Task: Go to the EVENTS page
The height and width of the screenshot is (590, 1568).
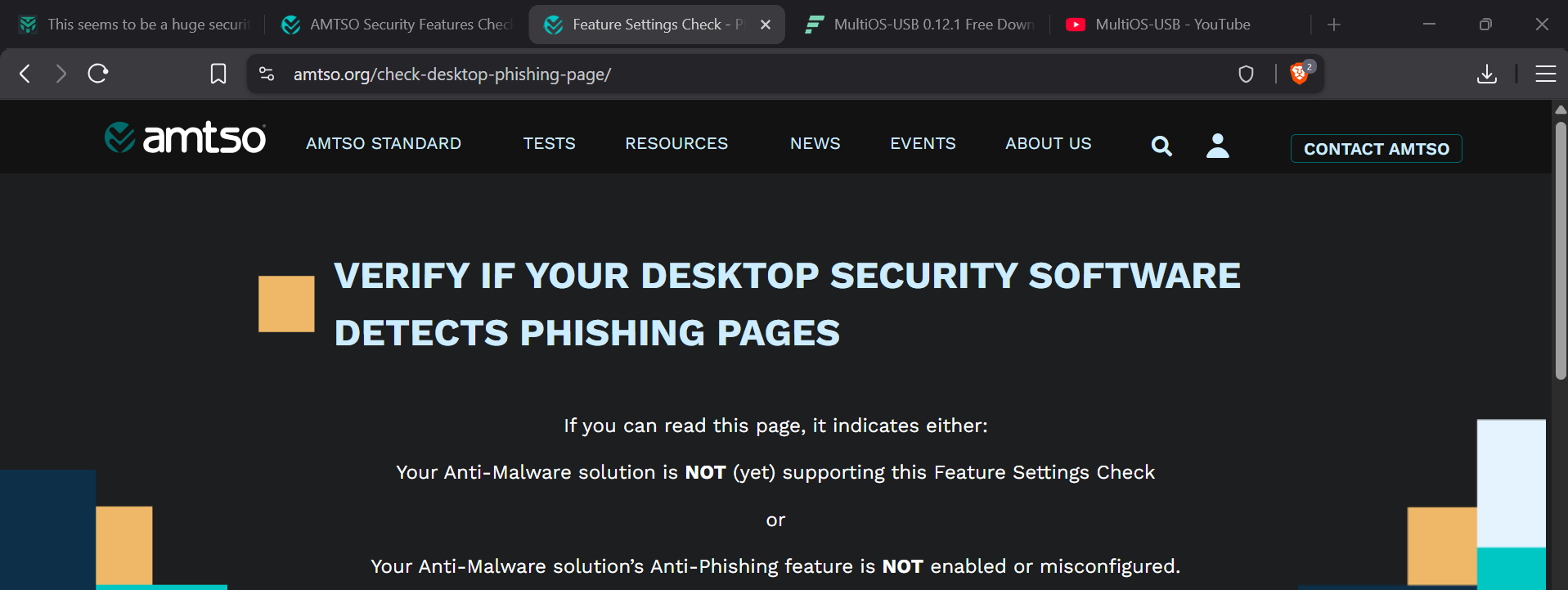Action: pos(923,143)
